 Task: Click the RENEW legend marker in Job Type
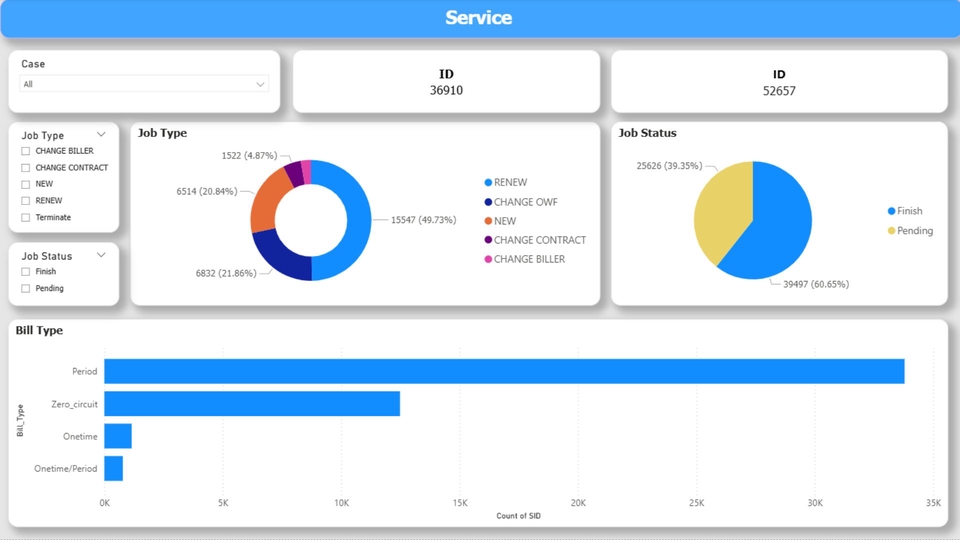point(488,183)
